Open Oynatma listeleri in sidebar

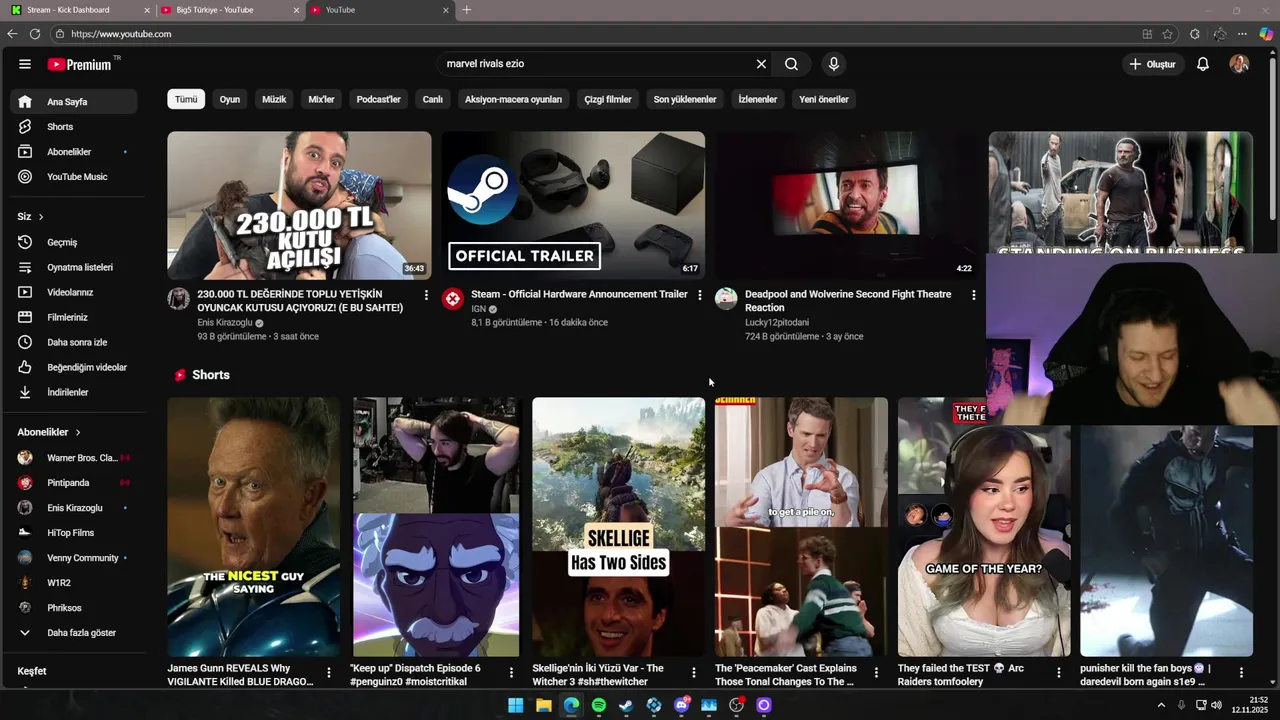74,267
